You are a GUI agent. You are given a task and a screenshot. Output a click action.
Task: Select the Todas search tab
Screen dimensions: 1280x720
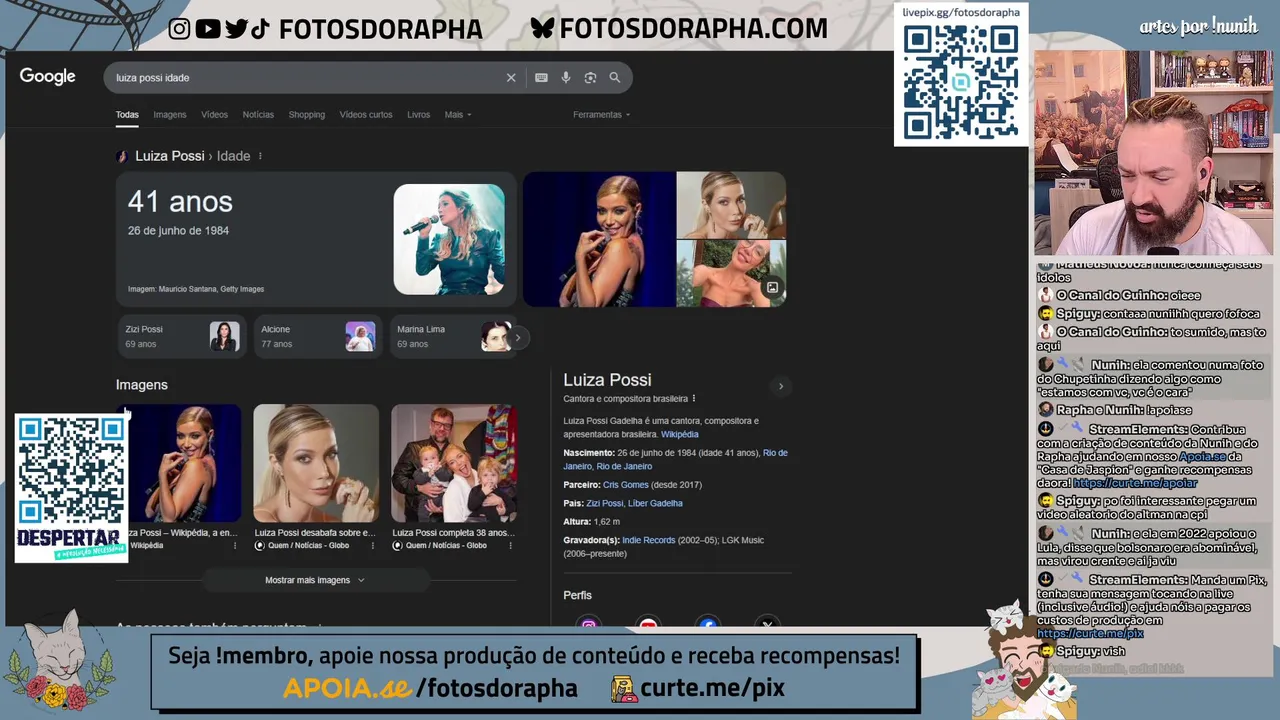(x=127, y=115)
